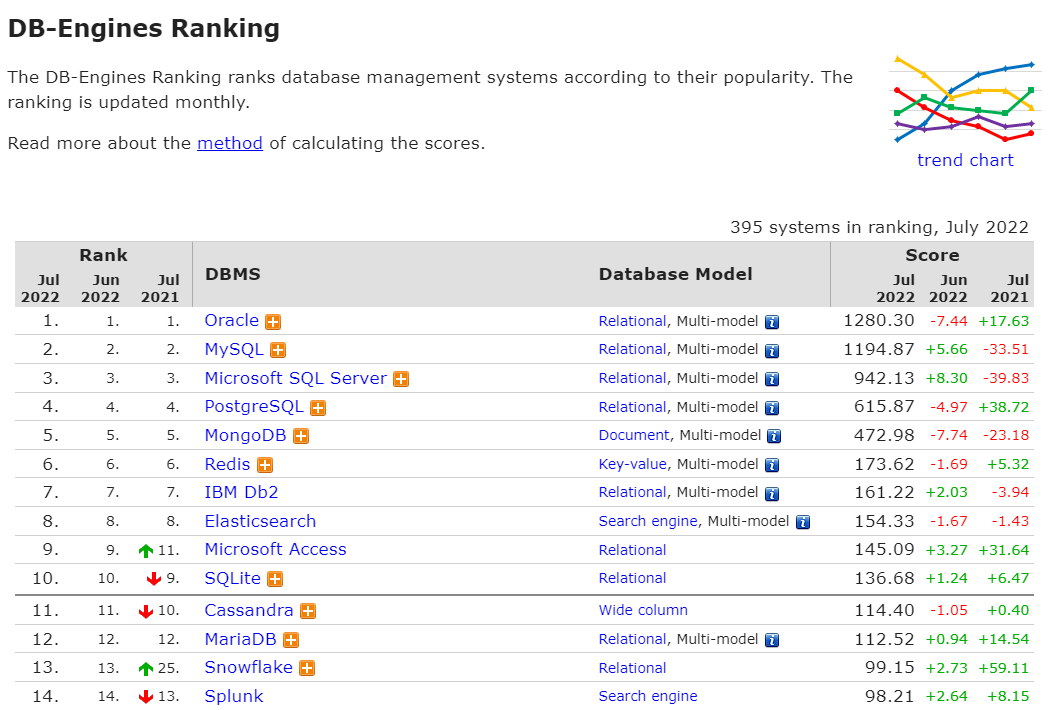Click red down arrow in SQLite row
Viewport: 1054px width, 710px height.
(x=154, y=579)
